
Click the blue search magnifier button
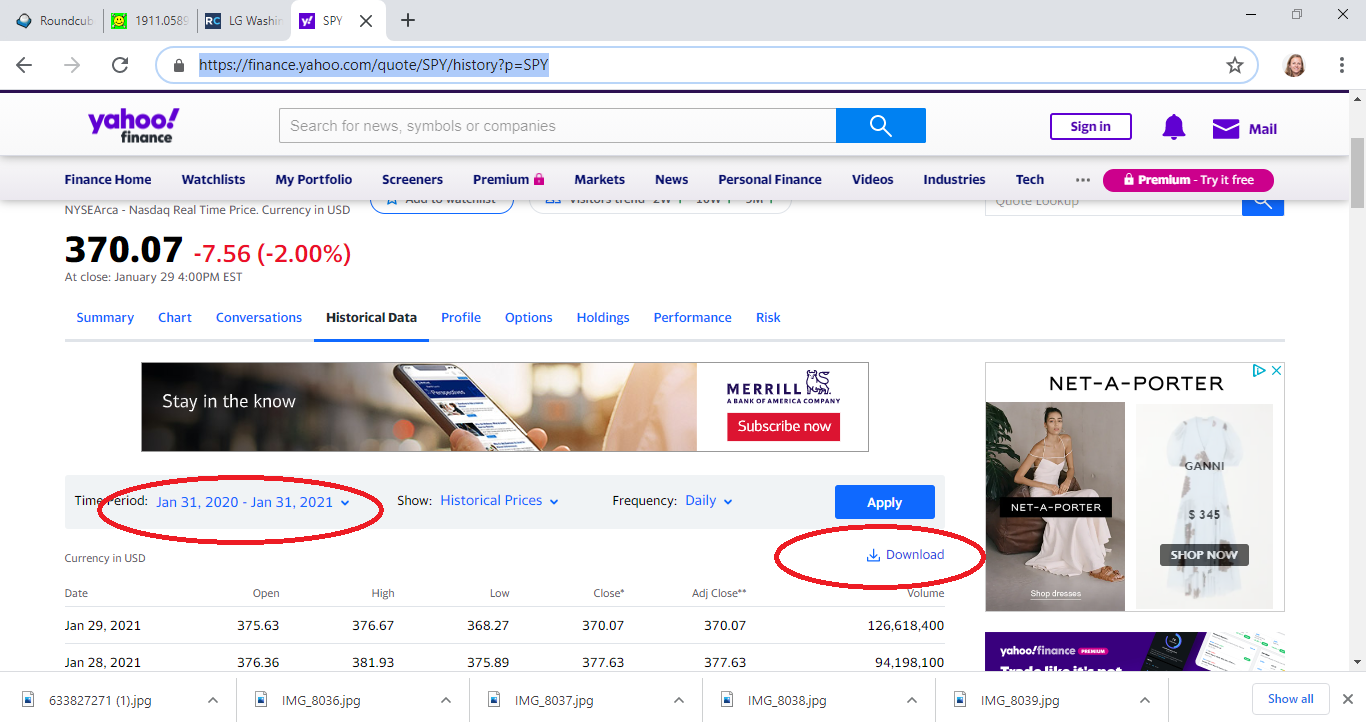(x=881, y=126)
